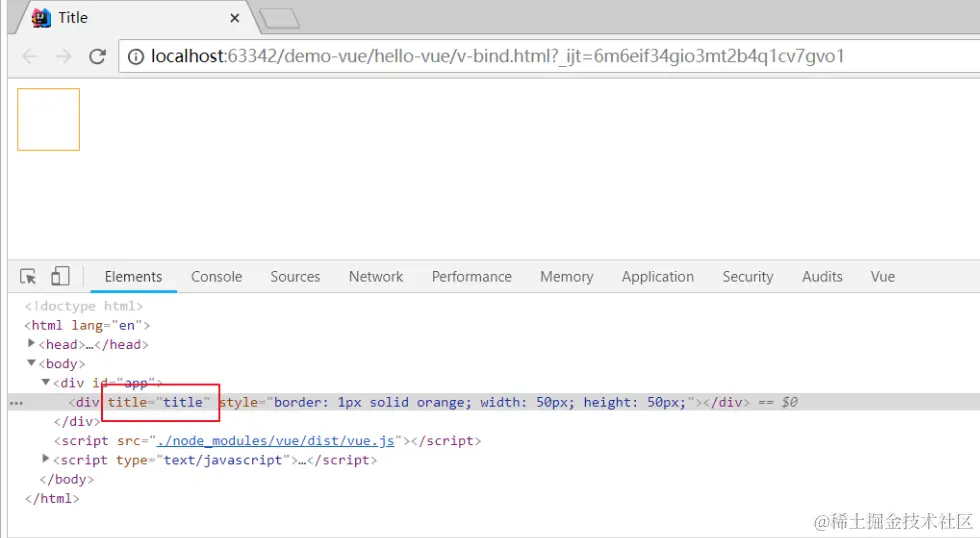Select the script src element line

pos(268,441)
